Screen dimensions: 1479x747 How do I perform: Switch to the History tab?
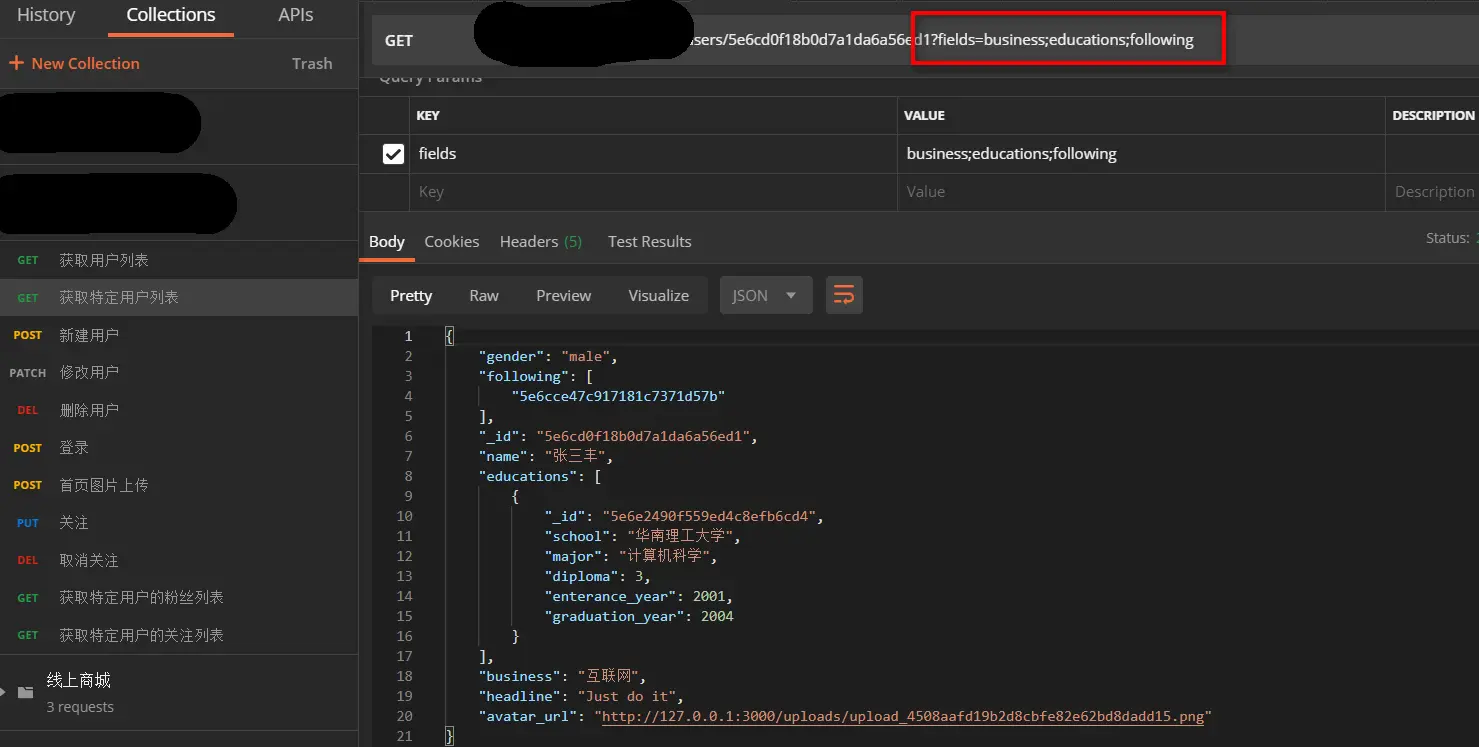coord(46,15)
